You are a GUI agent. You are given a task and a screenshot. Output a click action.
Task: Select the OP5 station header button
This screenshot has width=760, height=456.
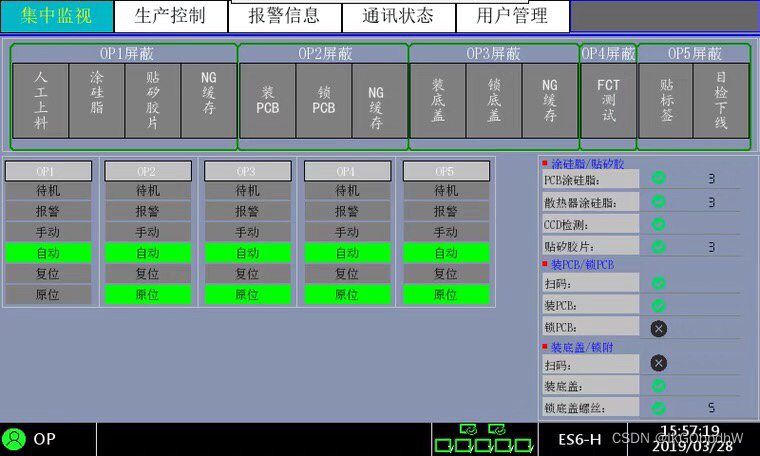[446, 171]
